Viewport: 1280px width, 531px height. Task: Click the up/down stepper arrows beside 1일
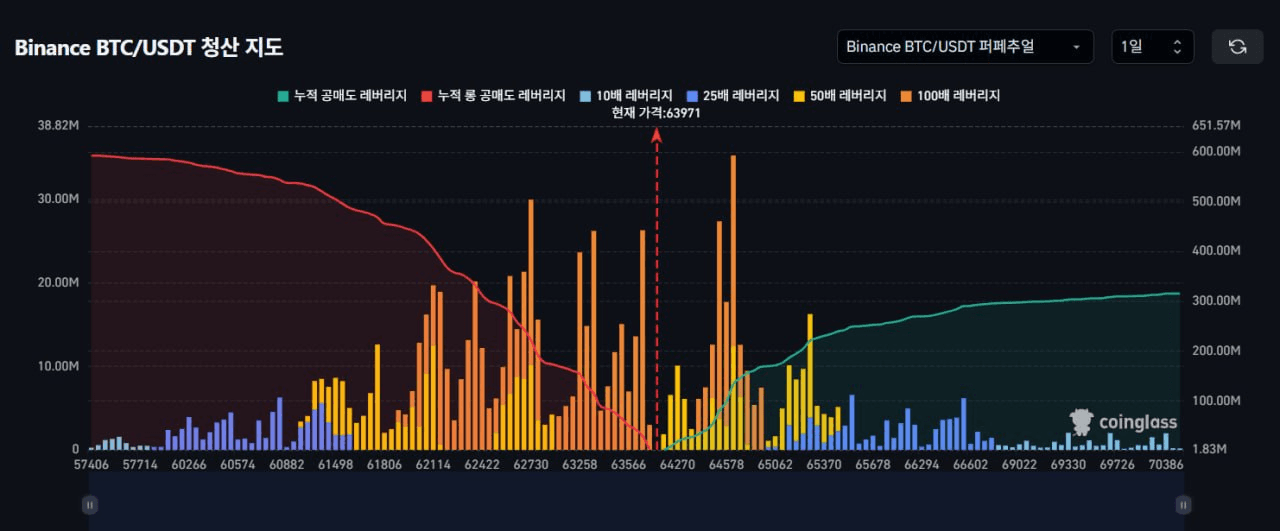pos(1177,46)
